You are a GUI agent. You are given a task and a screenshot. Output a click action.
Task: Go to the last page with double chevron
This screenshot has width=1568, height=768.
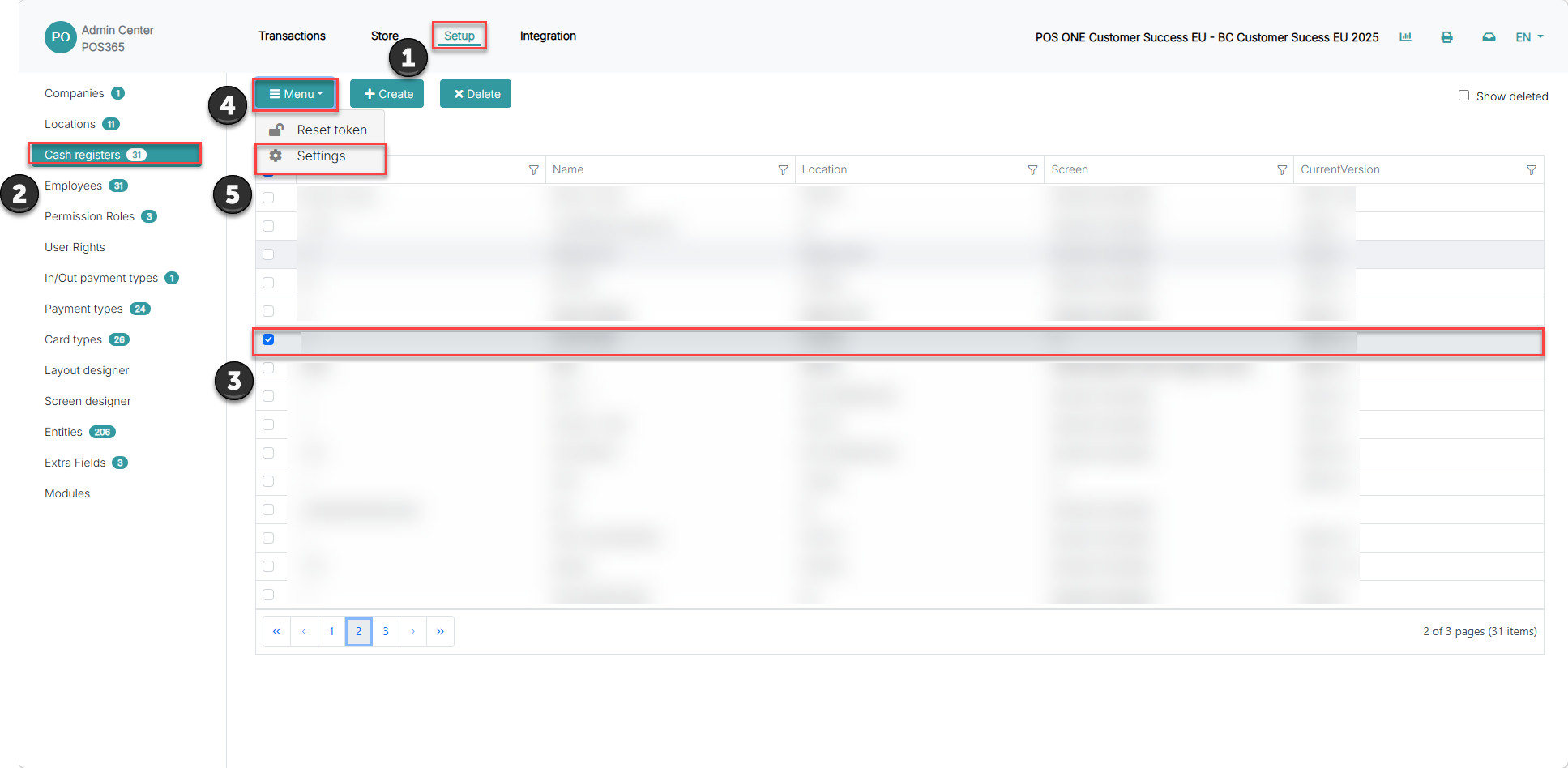(x=440, y=631)
